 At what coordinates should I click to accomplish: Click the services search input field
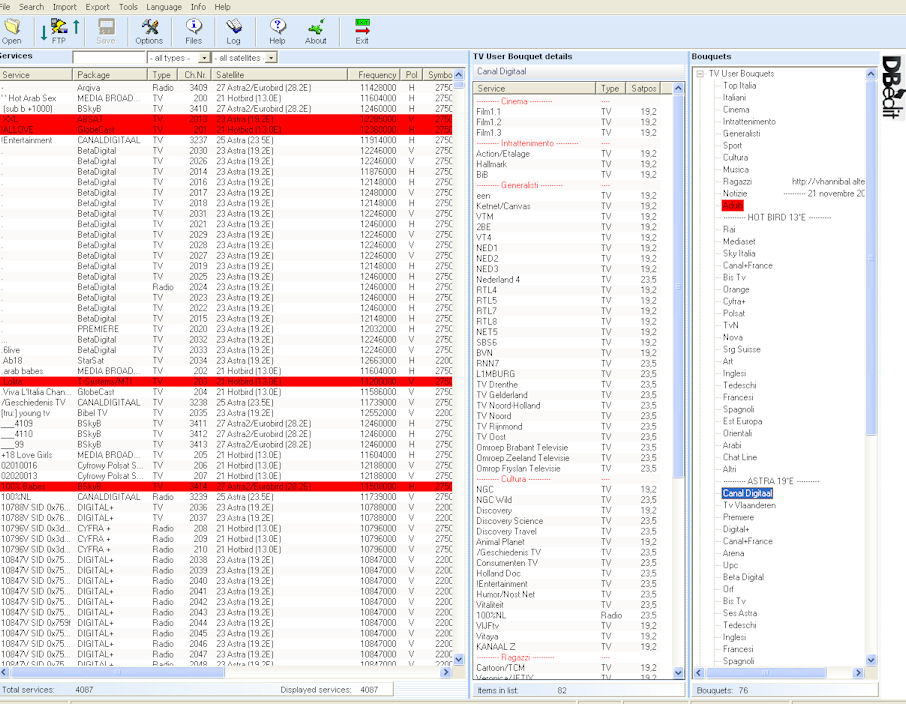click(x=109, y=58)
